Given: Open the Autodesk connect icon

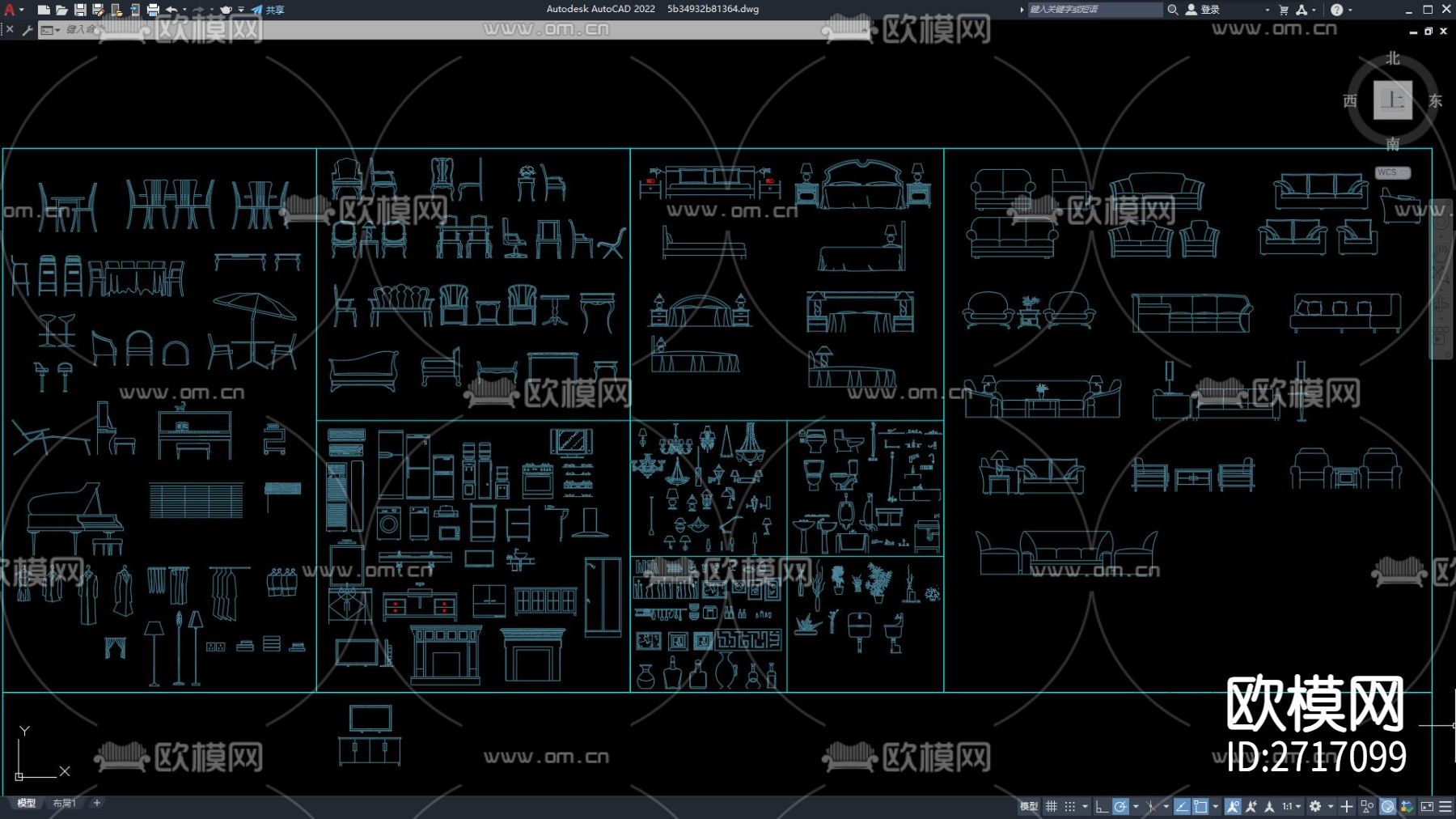Looking at the screenshot, I should 1302,10.
